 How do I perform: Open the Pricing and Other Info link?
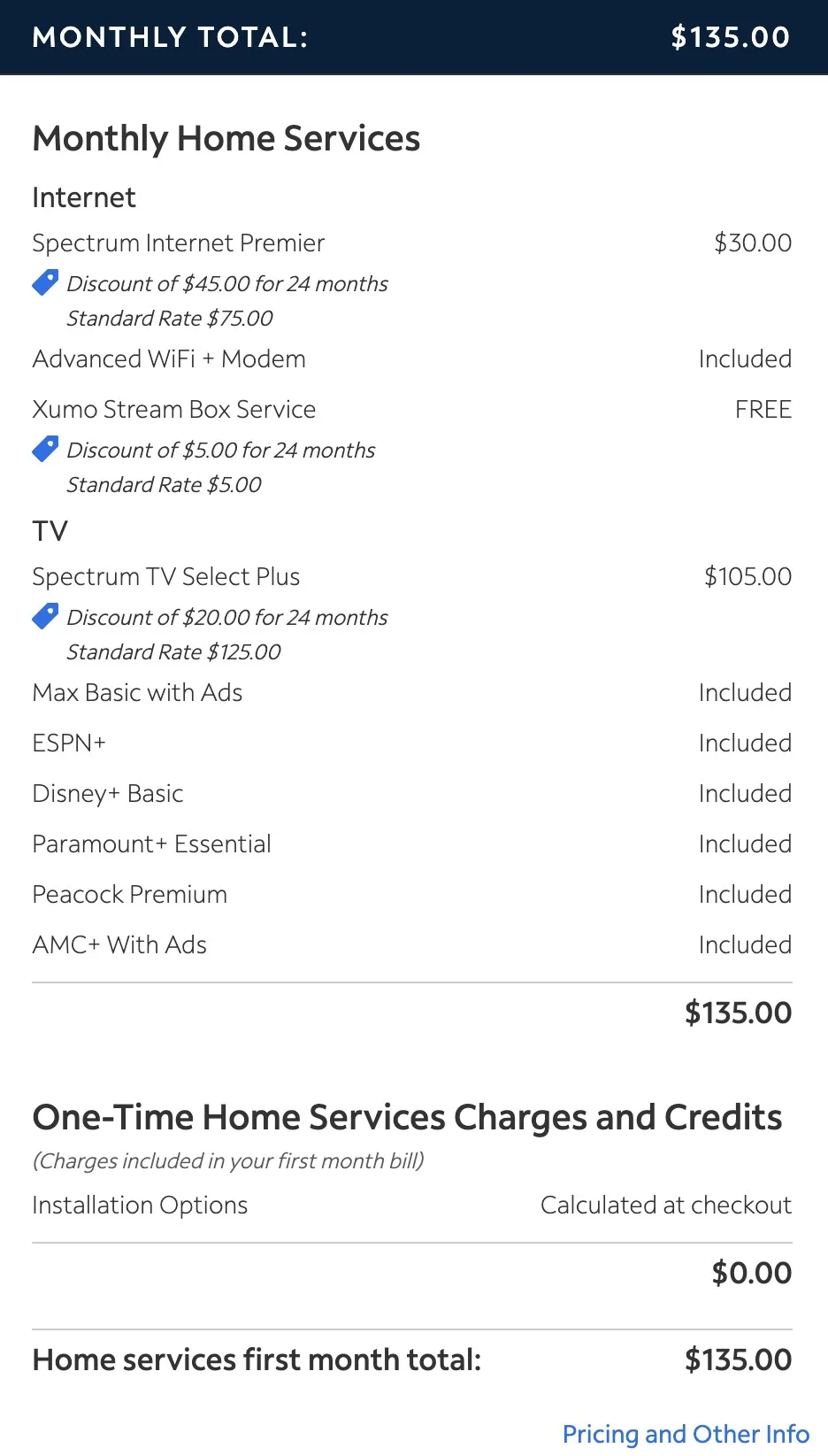(x=686, y=1434)
